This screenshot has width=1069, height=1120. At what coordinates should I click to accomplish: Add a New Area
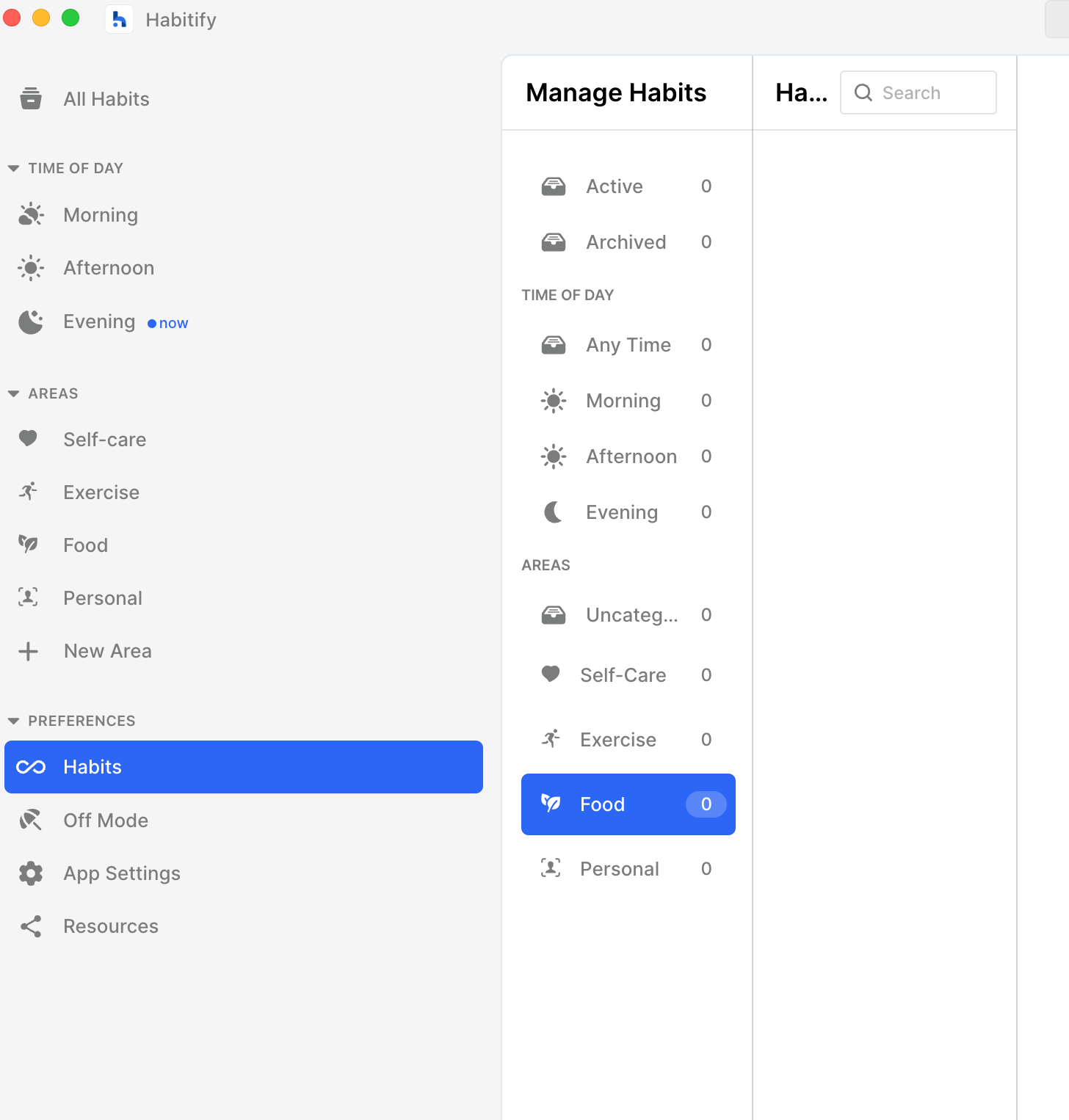point(244,651)
